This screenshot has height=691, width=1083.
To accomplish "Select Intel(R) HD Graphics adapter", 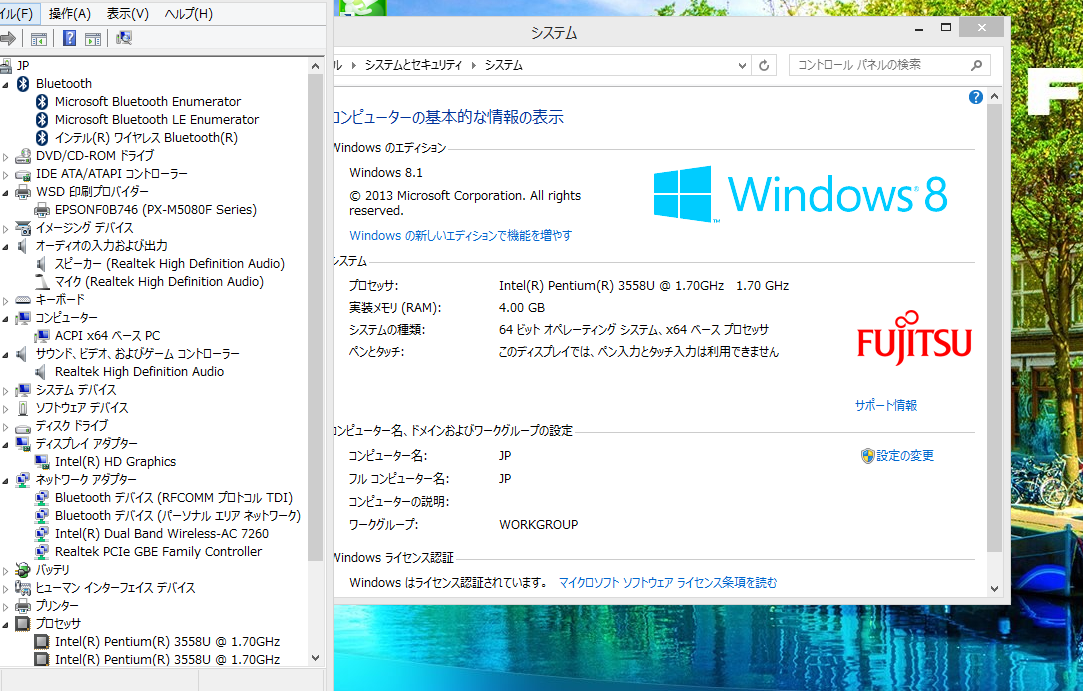I will pos(115,462).
